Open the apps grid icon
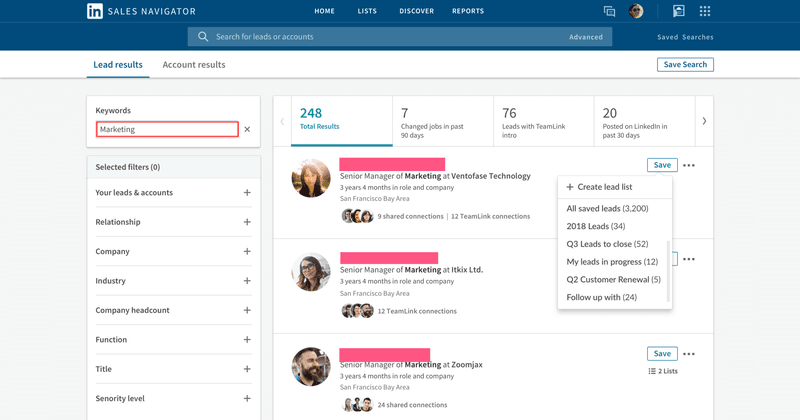 [x=705, y=11]
